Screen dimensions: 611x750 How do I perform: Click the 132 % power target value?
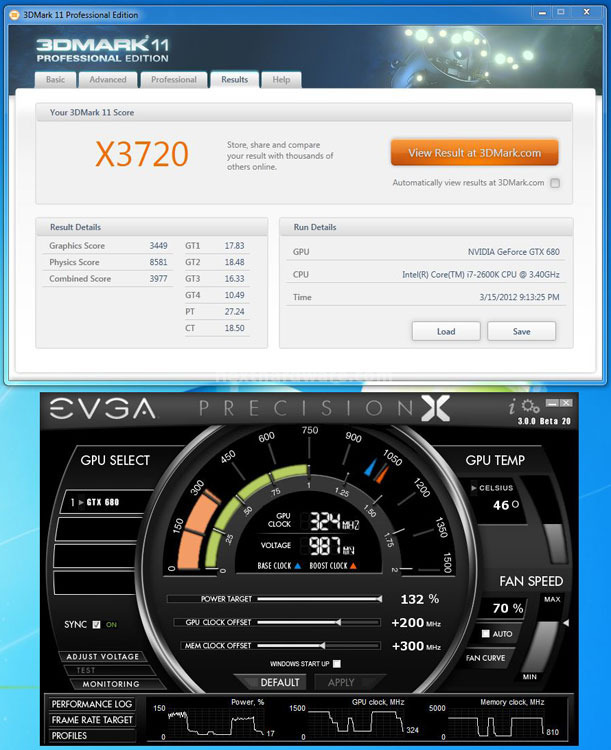[419, 599]
